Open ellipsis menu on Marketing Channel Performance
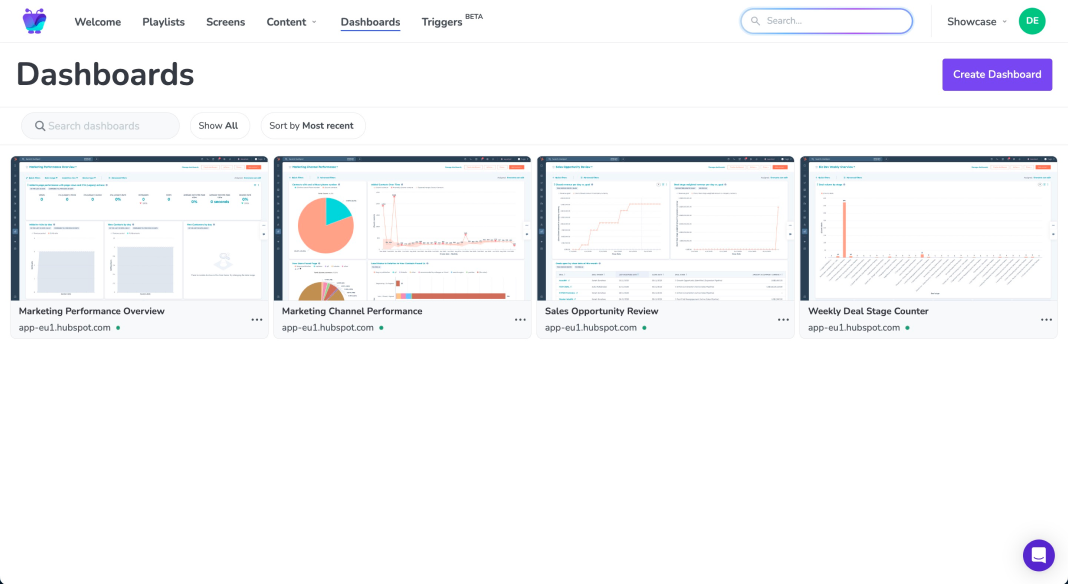Image resolution: width=1068 pixels, height=584 pixels. click(x=520, y=319)
